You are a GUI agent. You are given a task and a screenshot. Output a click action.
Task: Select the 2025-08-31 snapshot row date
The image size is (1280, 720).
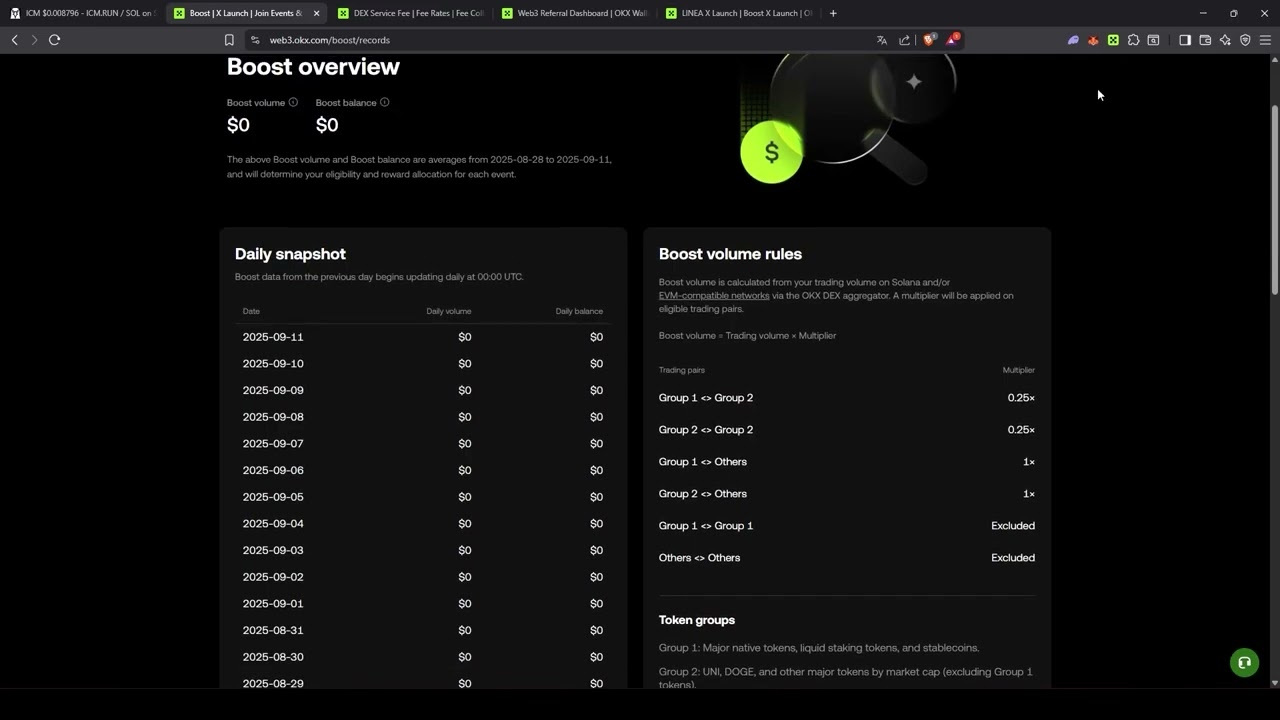[273, 630]
